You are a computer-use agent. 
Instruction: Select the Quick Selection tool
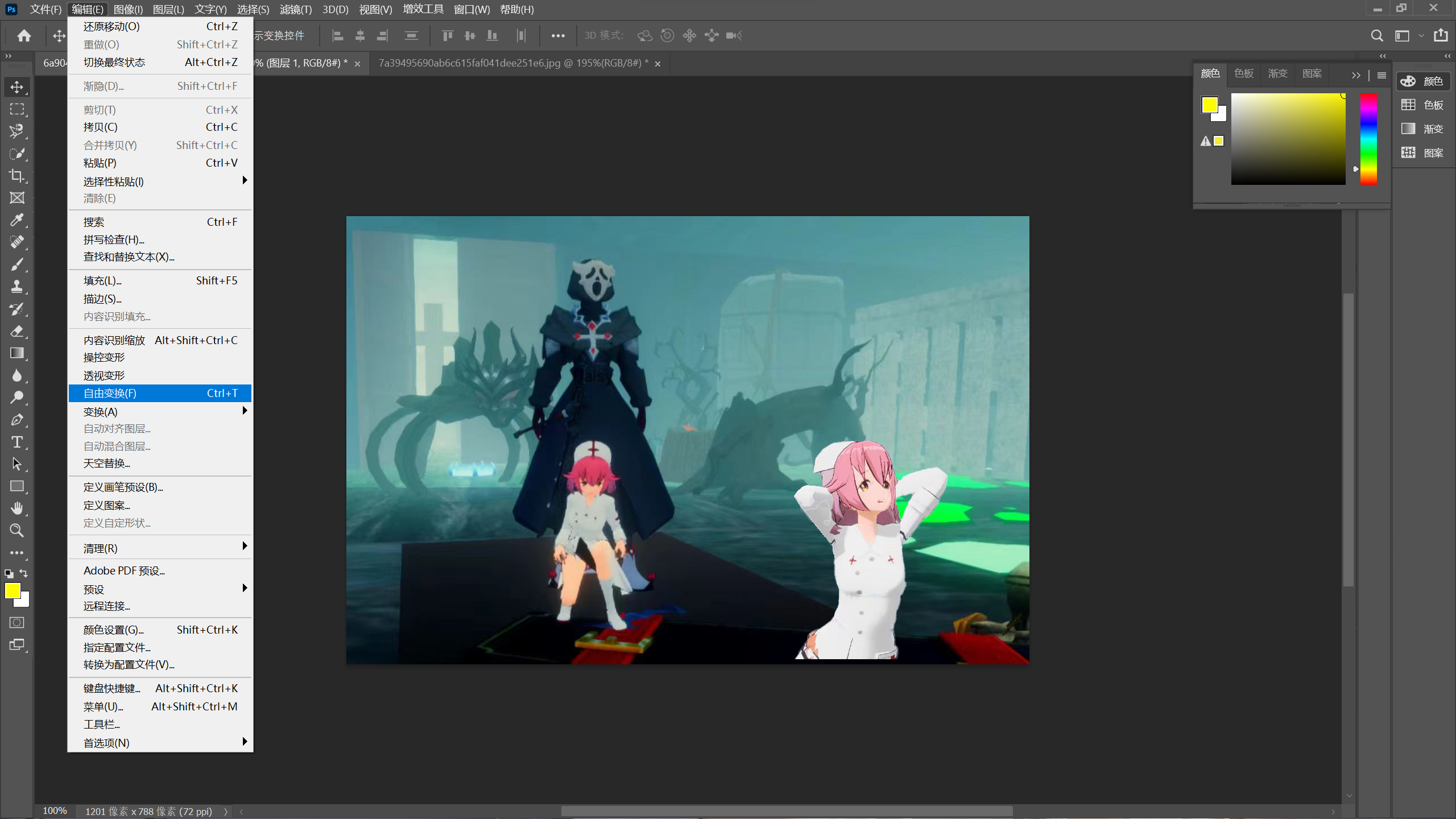click(16, 154)
